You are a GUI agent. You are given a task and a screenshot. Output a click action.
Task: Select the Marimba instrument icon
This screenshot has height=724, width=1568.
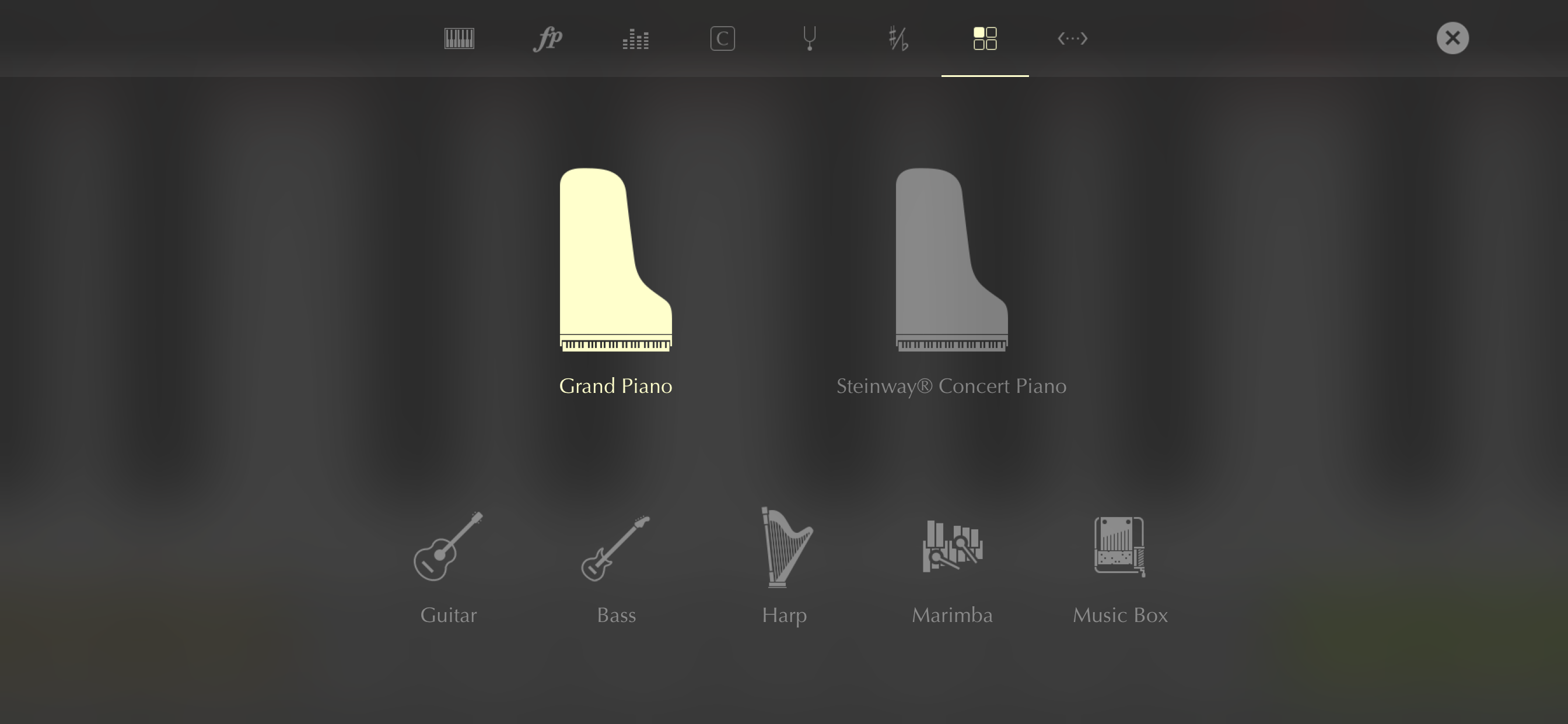[952, 546]
